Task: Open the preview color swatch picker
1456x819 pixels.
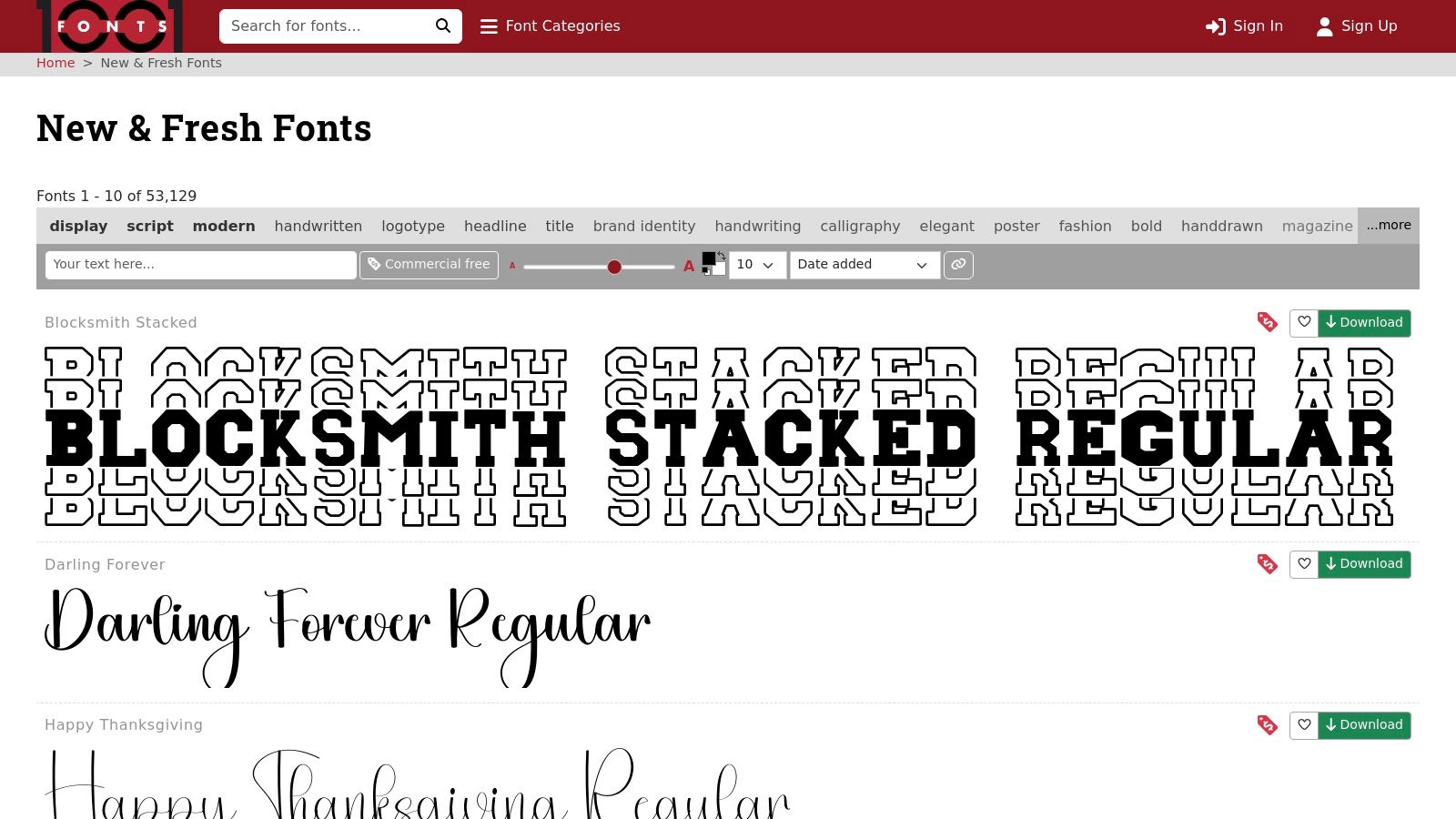Action: pyautogui.click(x=714, y=264)
